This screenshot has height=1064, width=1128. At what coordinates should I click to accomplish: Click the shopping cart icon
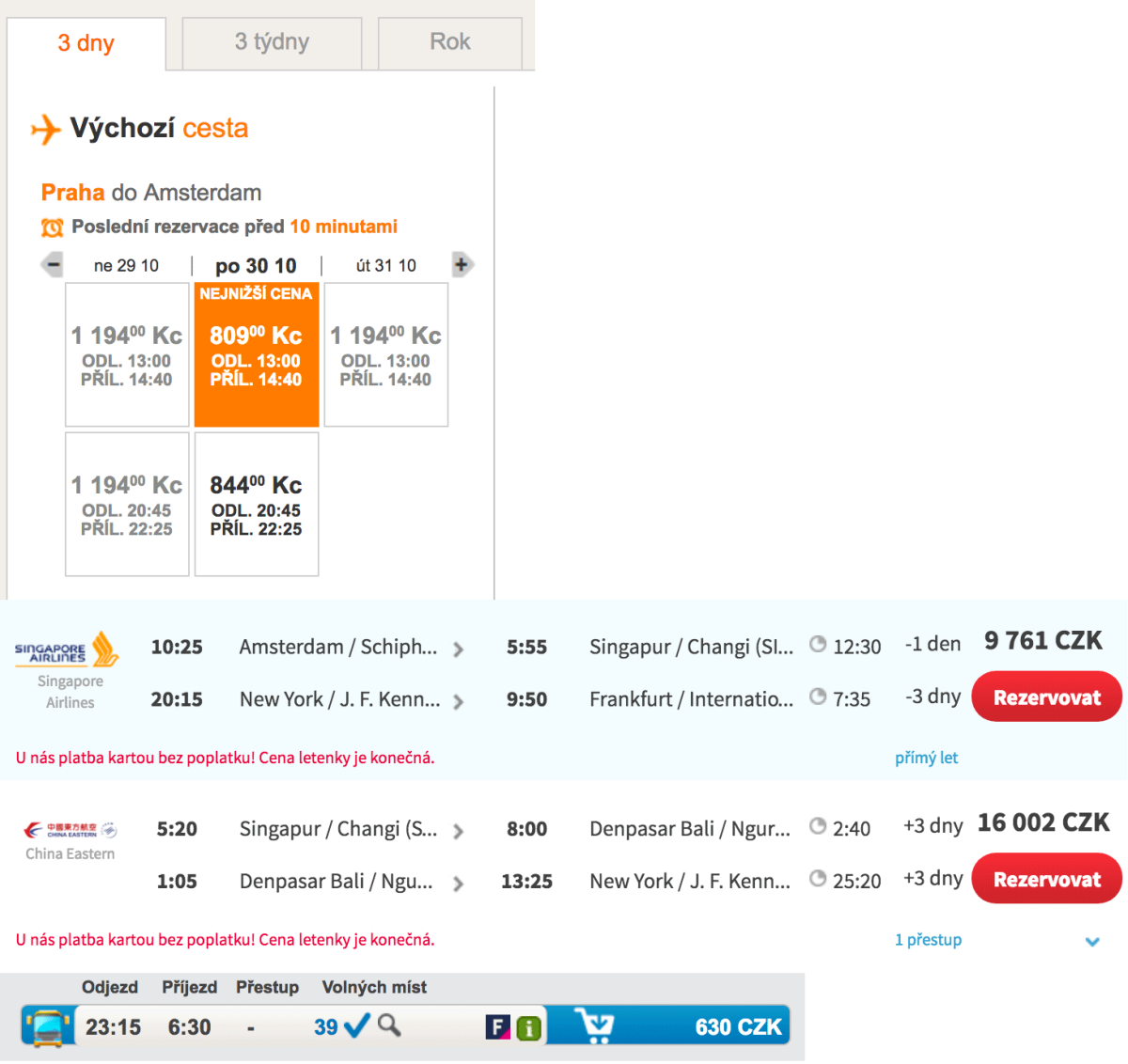(x=594, y=1025)
